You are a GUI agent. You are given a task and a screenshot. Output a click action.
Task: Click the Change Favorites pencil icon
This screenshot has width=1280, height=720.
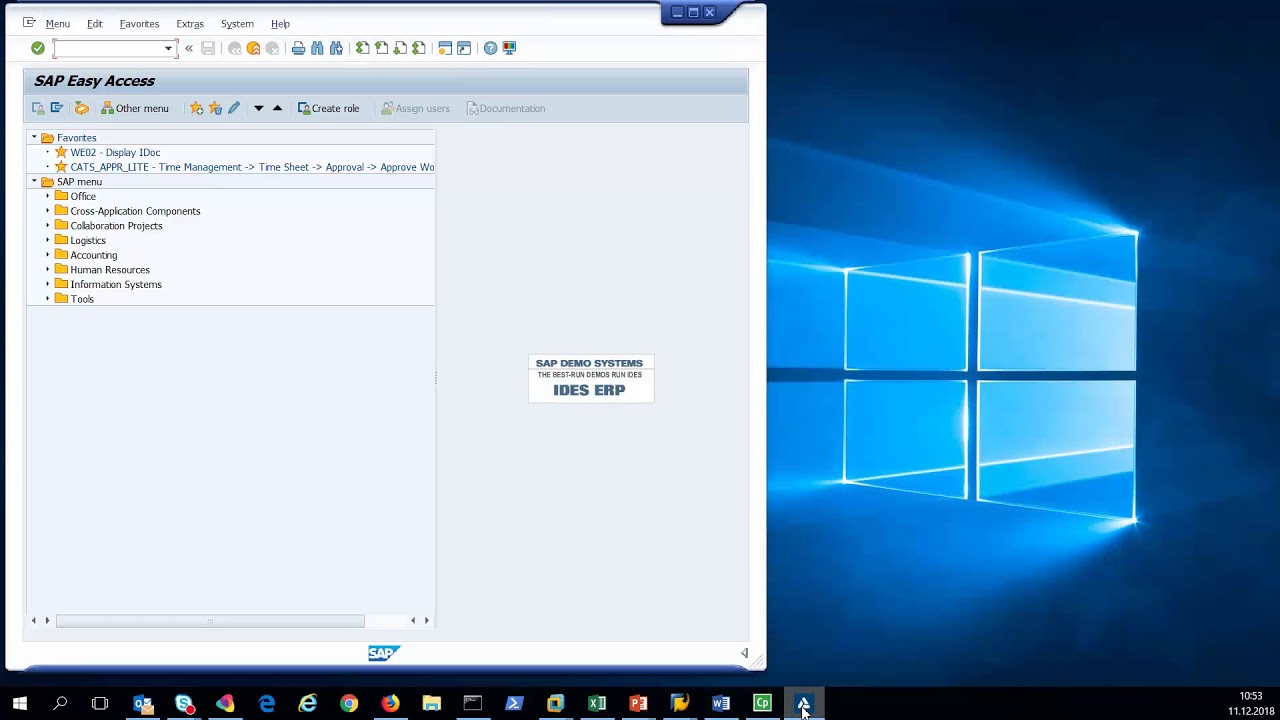point(234,108)
